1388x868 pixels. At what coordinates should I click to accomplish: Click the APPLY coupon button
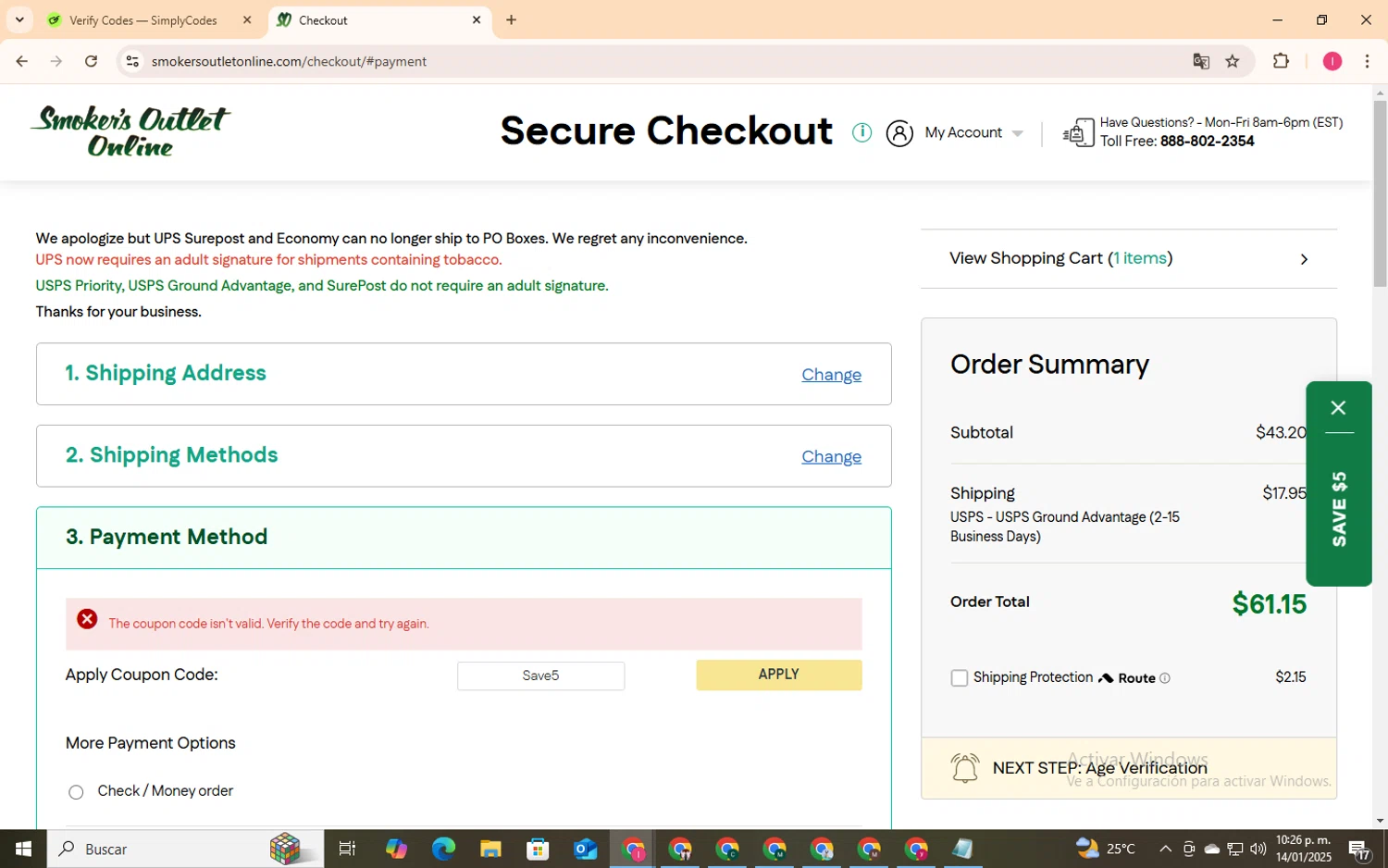point(778,675)
